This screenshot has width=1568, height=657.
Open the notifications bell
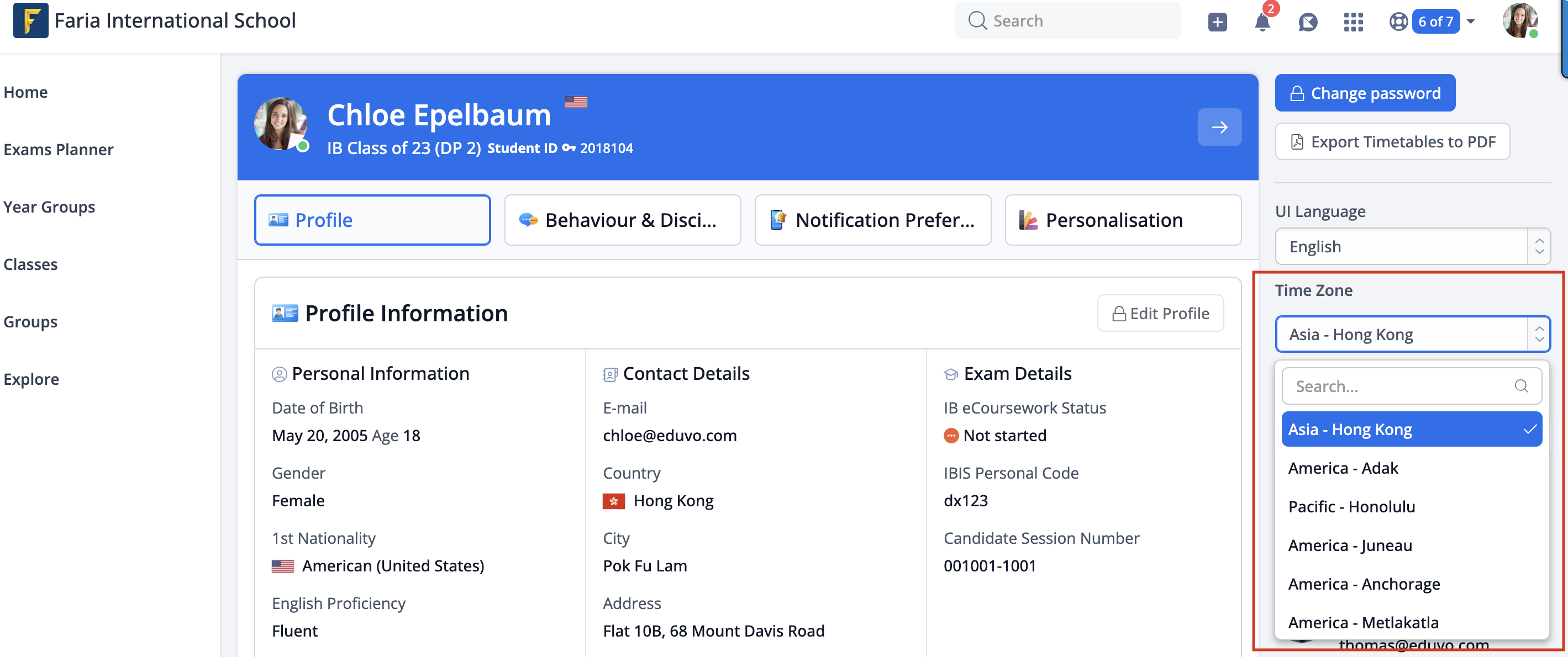[1262, 22]
